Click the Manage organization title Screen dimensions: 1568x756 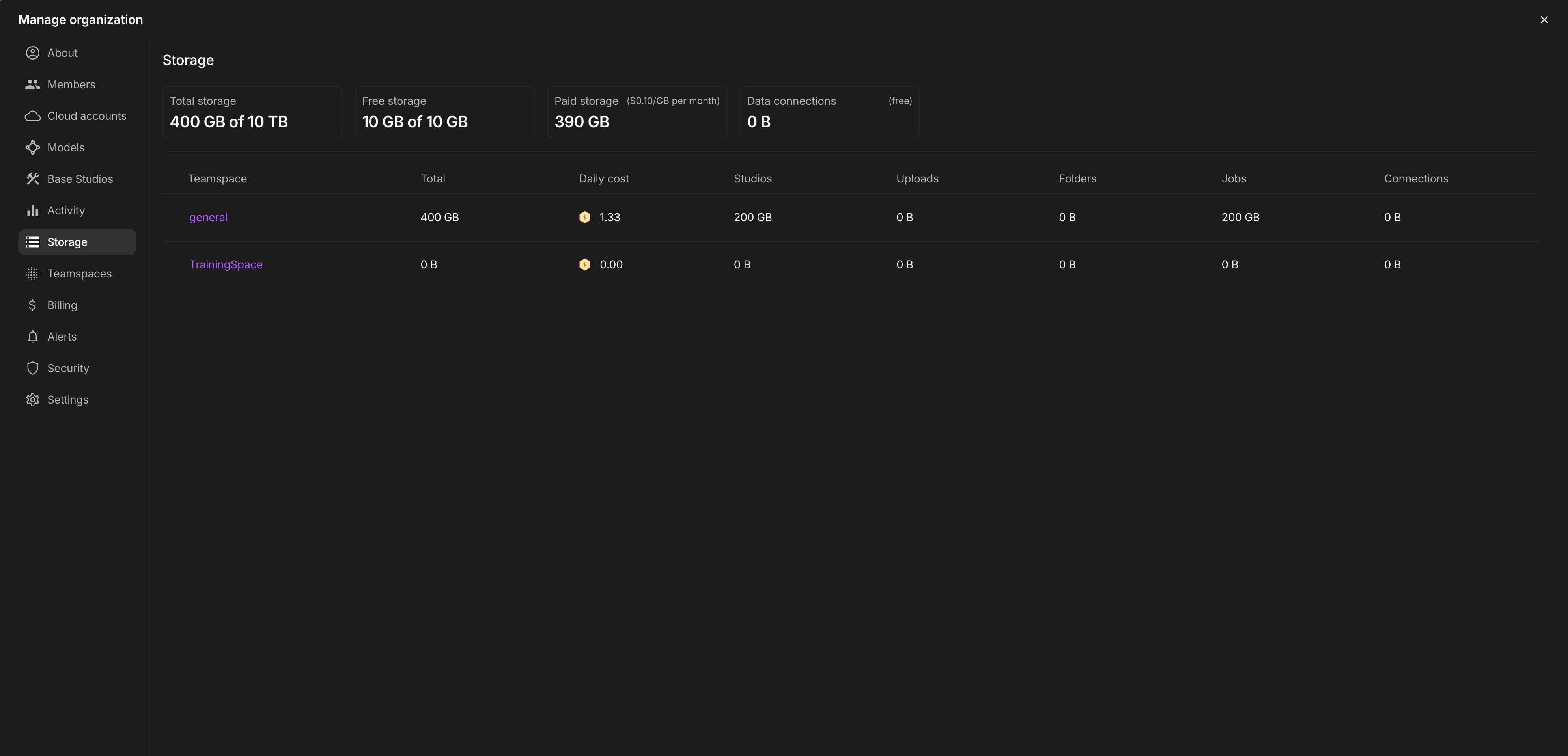[x=80, y=20]
